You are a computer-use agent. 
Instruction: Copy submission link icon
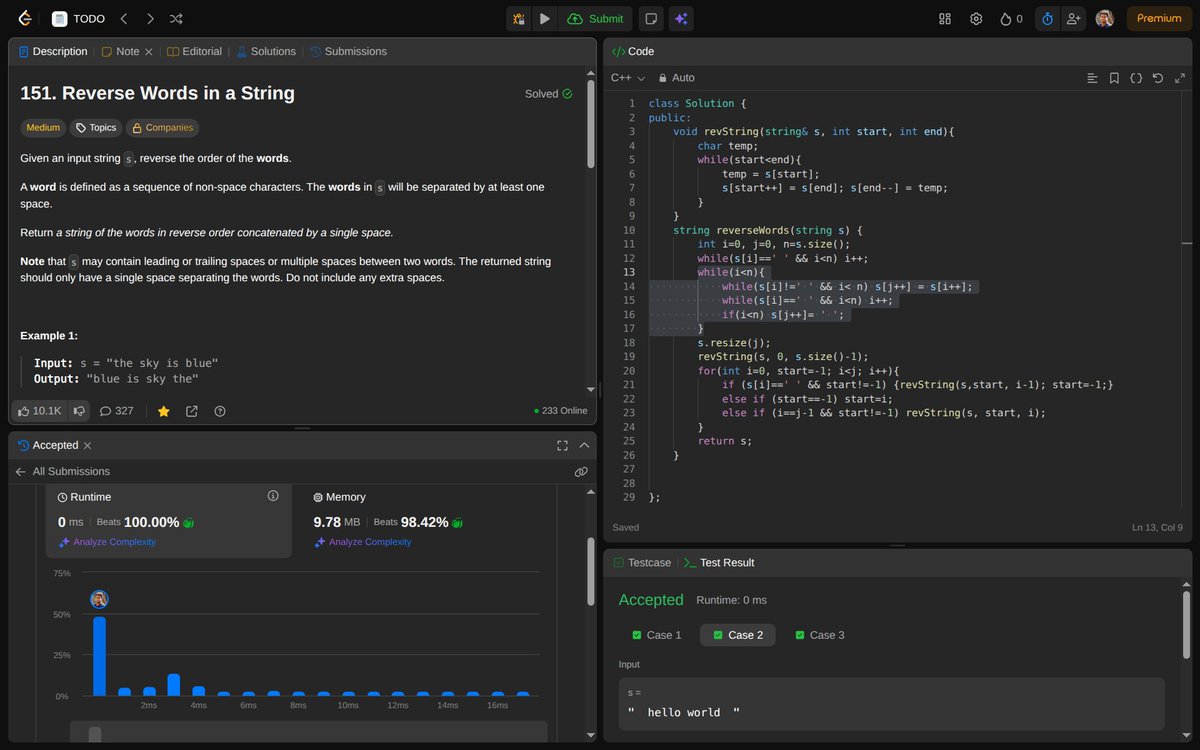581,471
